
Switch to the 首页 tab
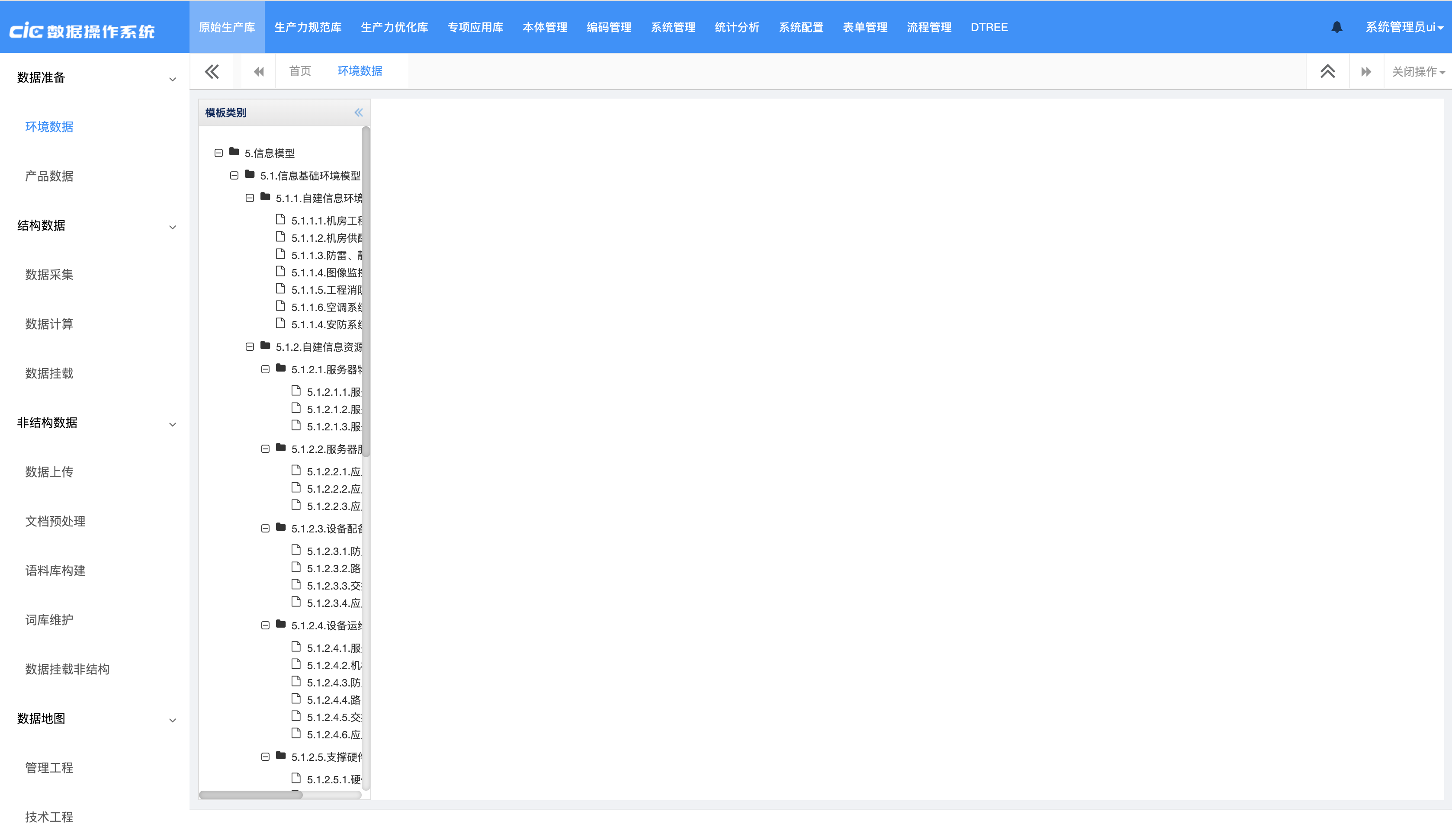click(300, 71)
